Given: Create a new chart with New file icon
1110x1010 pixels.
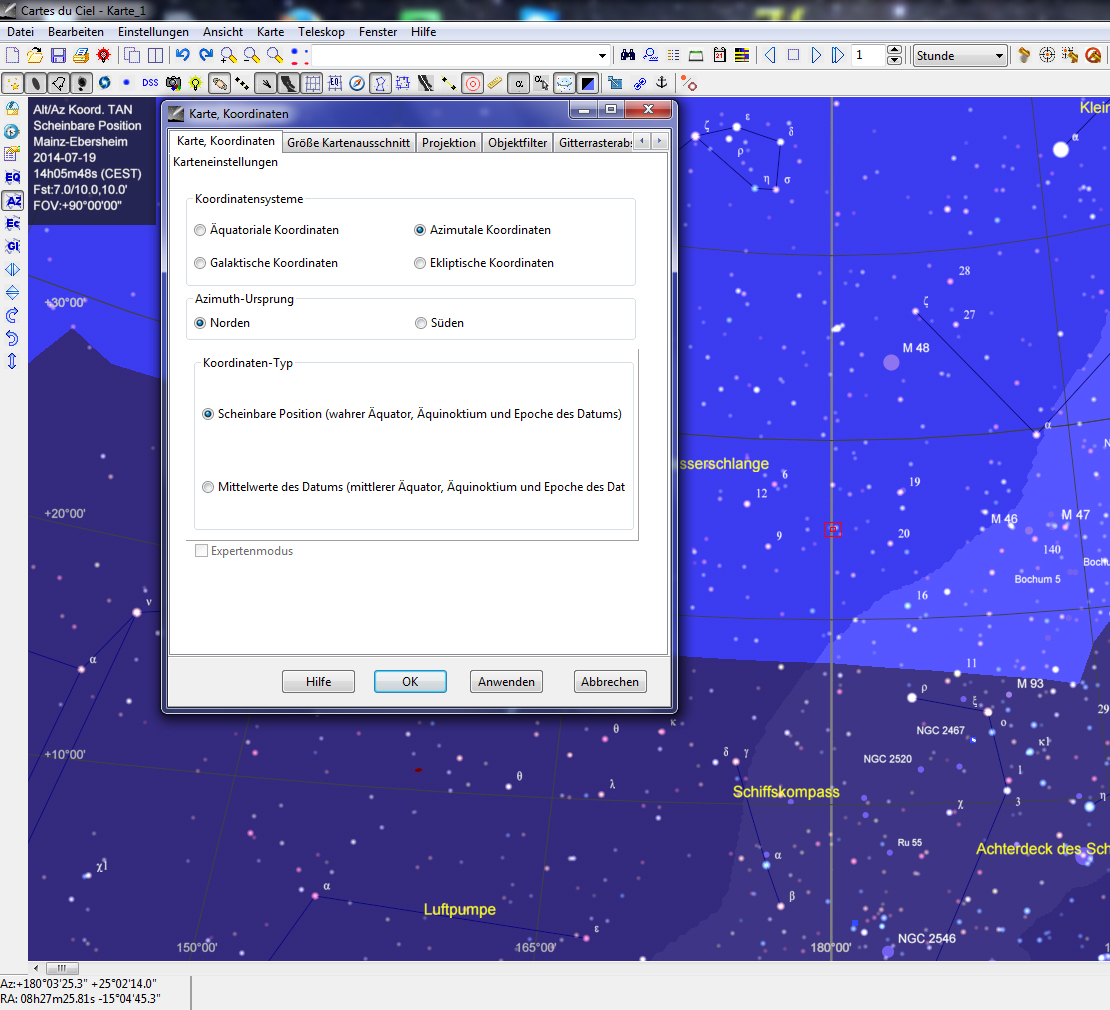Looking at the screenshot, I should point(12,55).
